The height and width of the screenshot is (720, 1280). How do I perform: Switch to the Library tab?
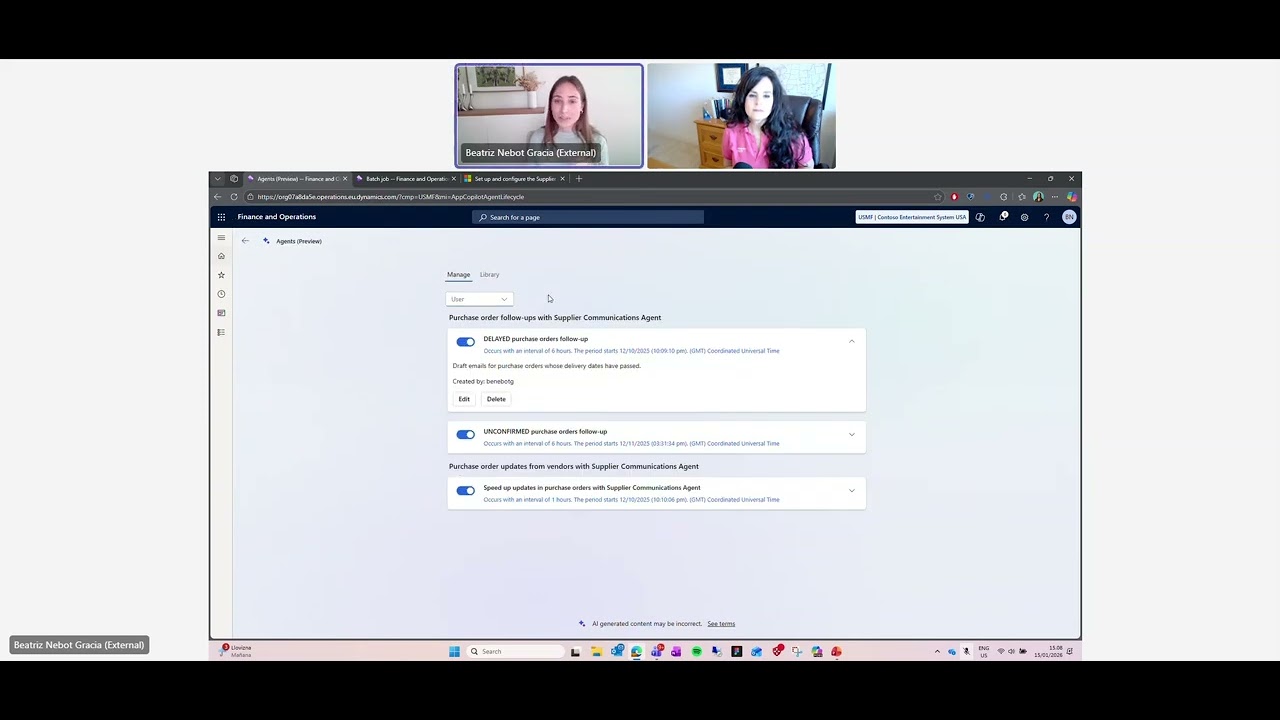[x=489, y=275]
